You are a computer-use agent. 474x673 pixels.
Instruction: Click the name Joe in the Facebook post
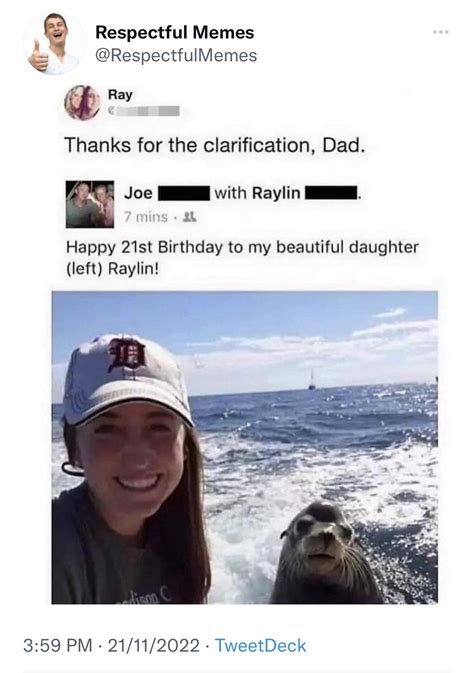(138, 193)
